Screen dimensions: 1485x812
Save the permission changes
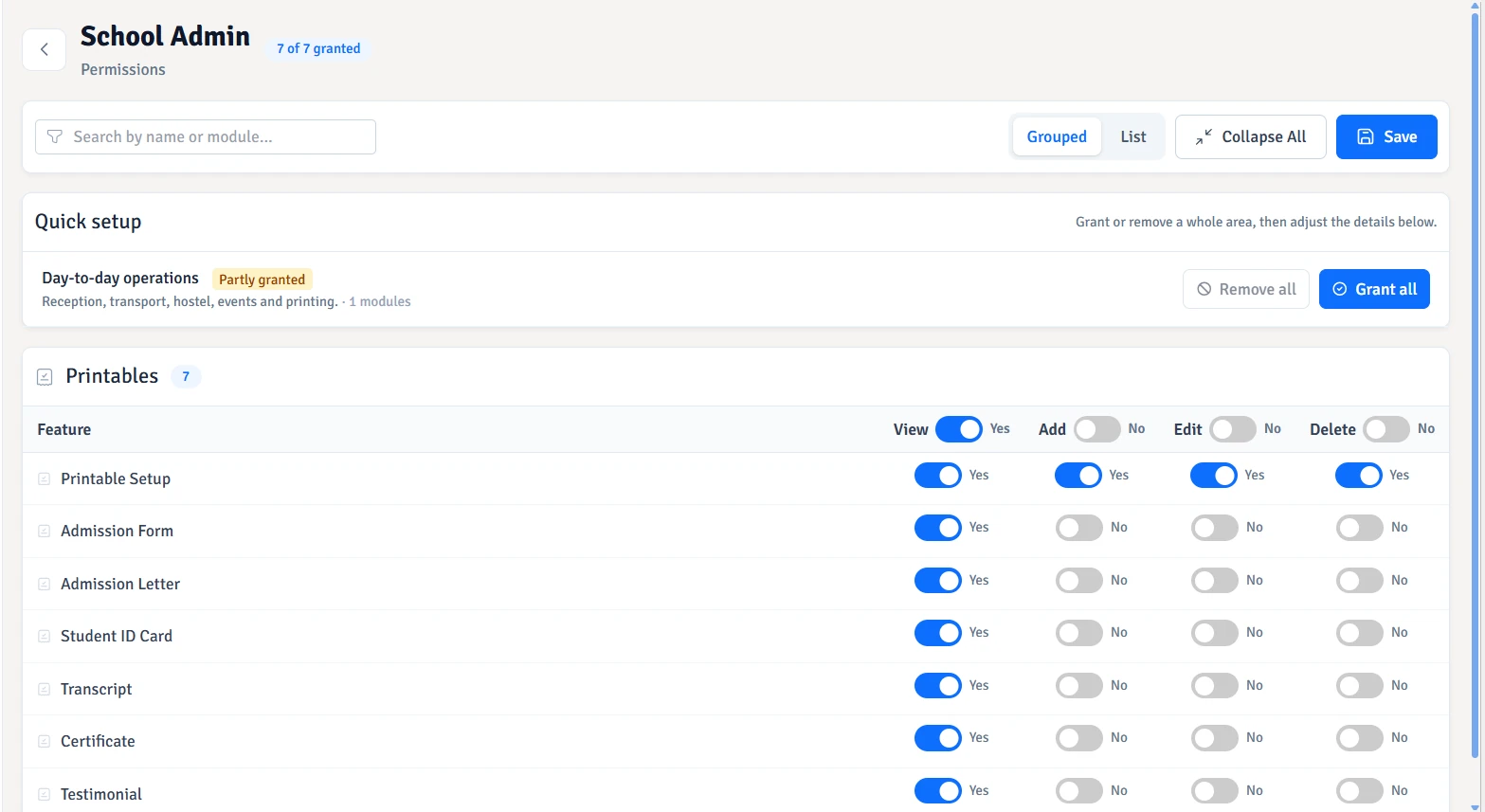[x=1386, y=136]
